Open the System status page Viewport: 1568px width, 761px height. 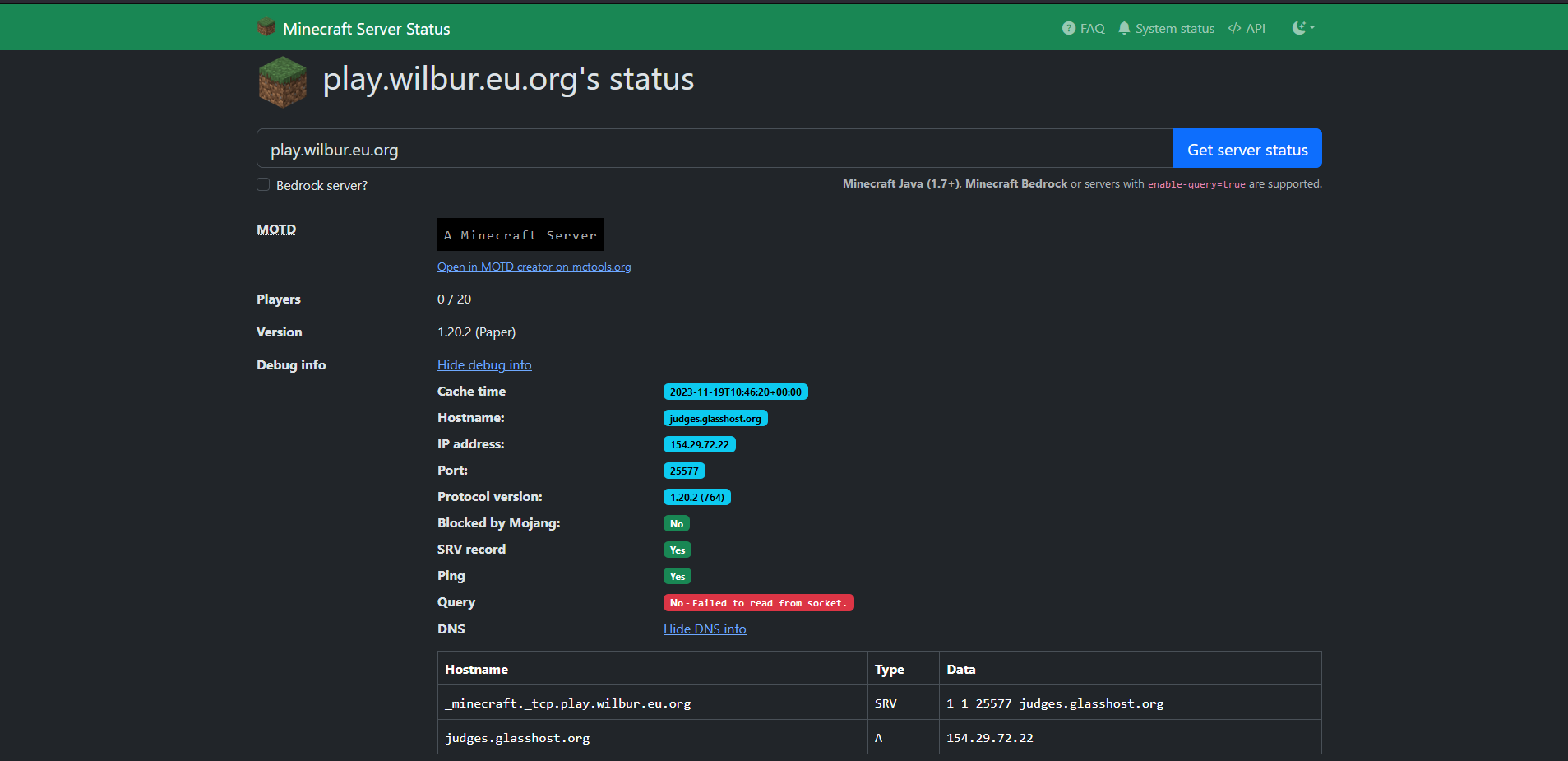(x=1166, y=28)
